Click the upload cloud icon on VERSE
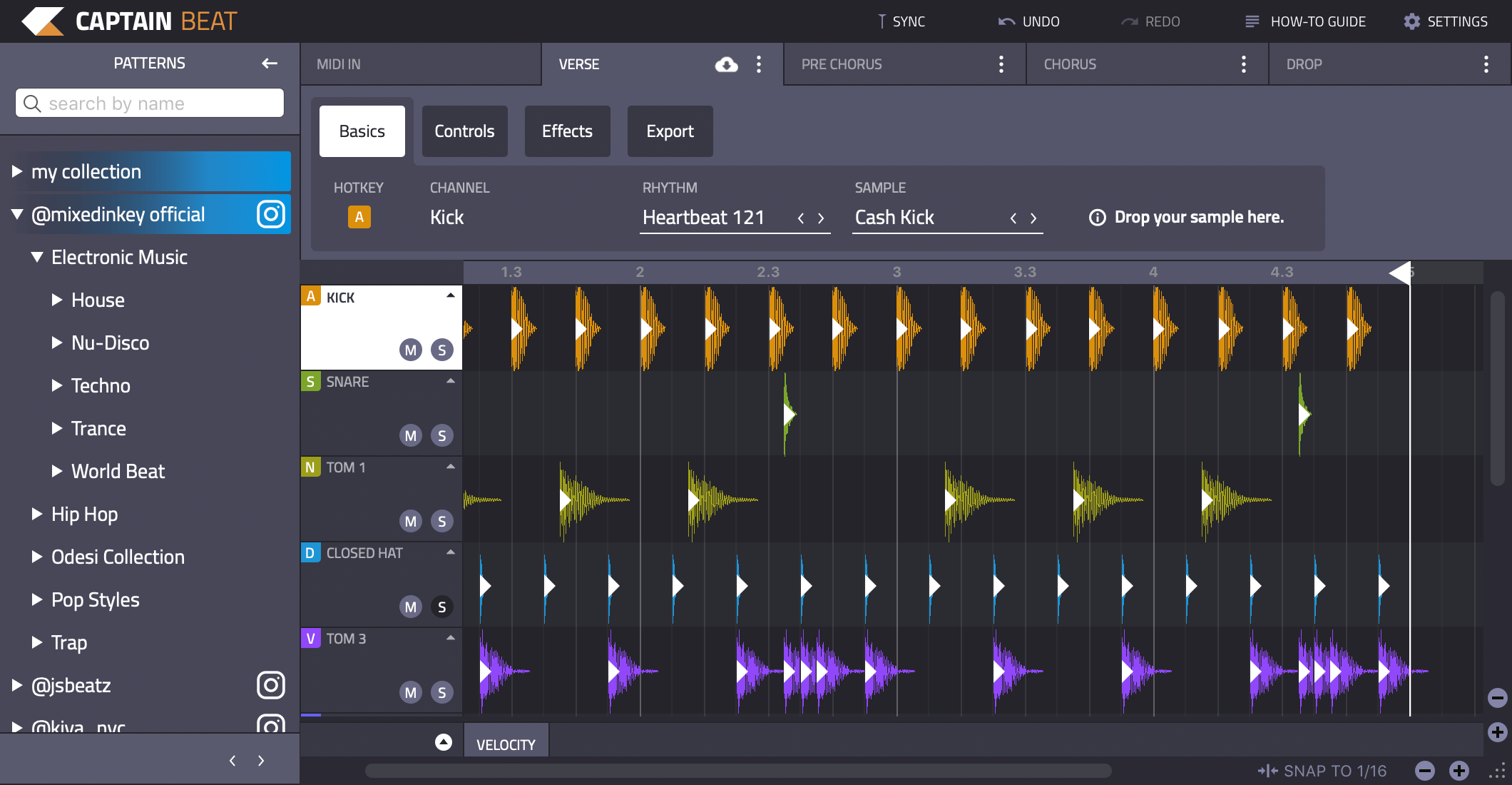1512x785 pixels. [726, 64]
